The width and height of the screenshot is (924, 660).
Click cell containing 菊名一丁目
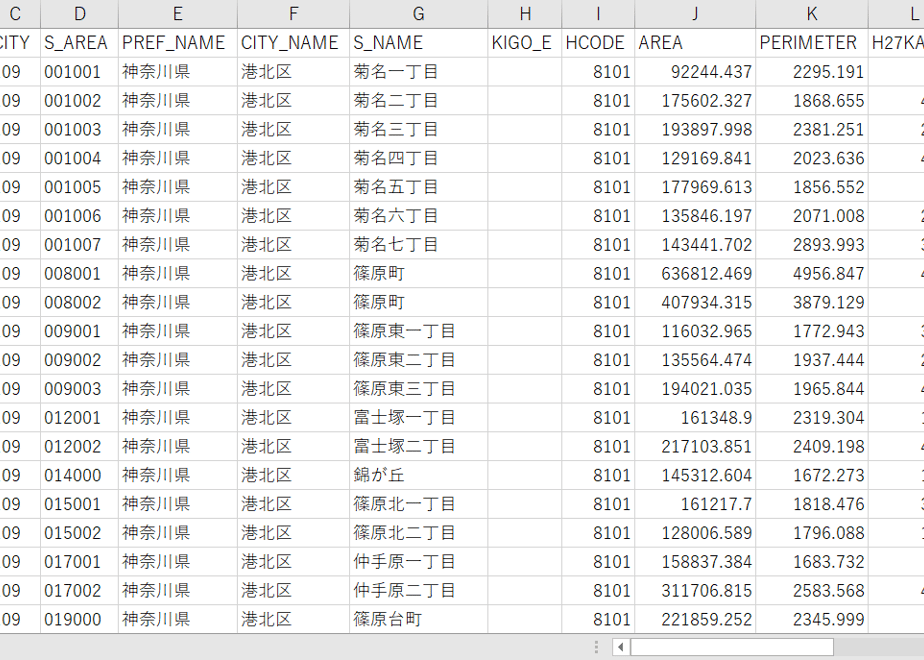(418, 72)
